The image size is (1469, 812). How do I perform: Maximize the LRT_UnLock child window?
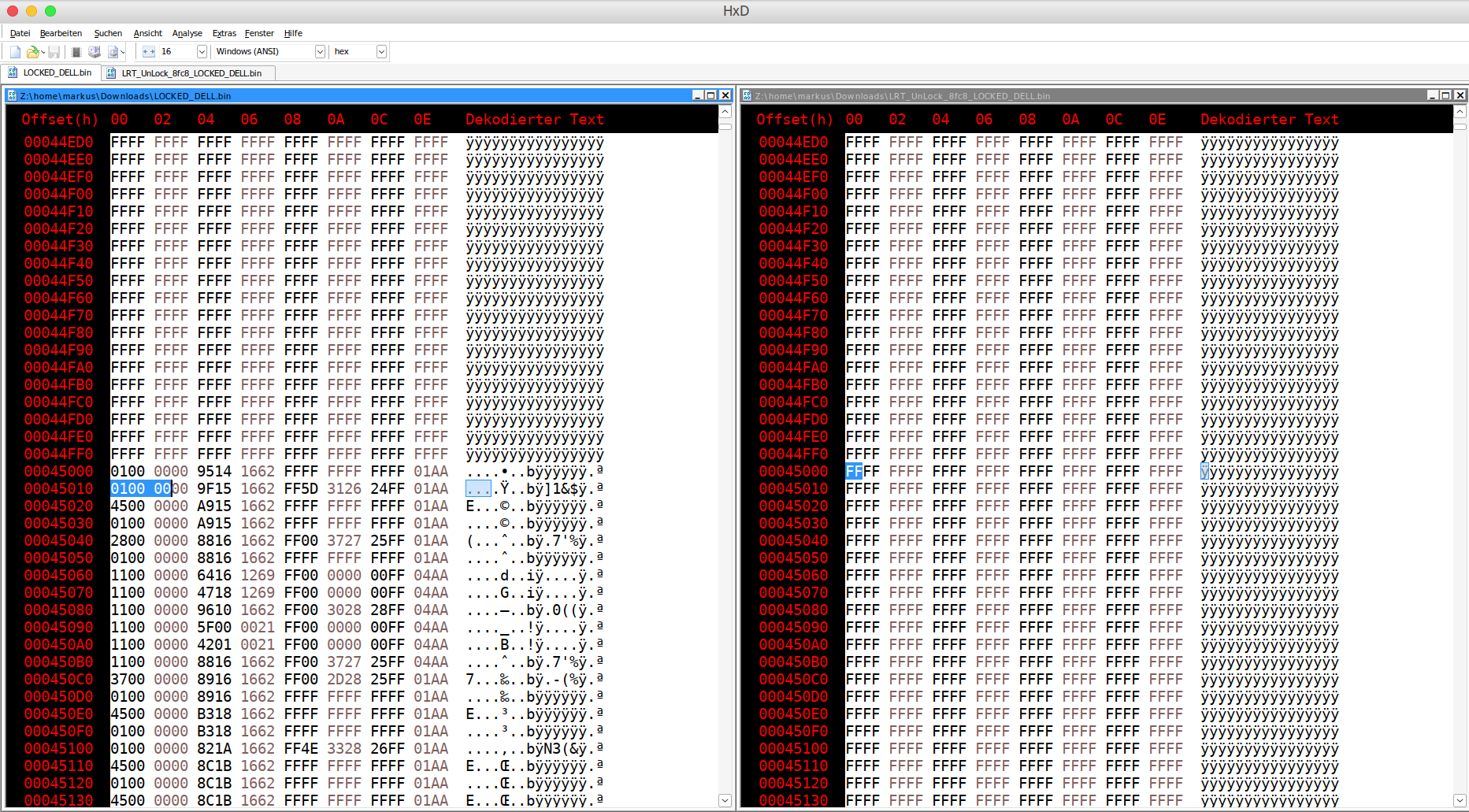pos(1446,95)
